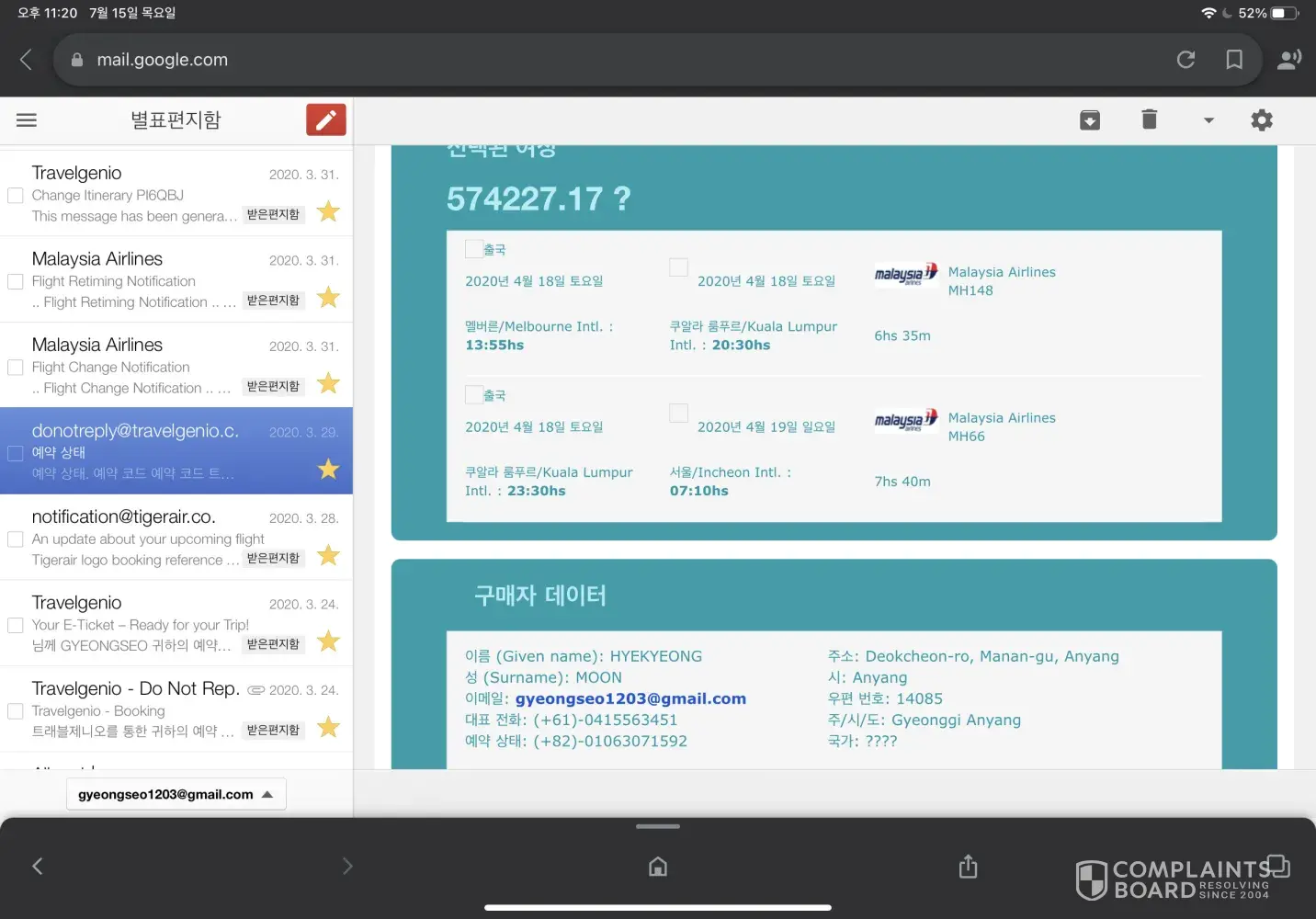Open the share sheet icon in bottom toolbar
Image resolution: width=1316 pixels, height=919 pixels.
tap(968, 866)
